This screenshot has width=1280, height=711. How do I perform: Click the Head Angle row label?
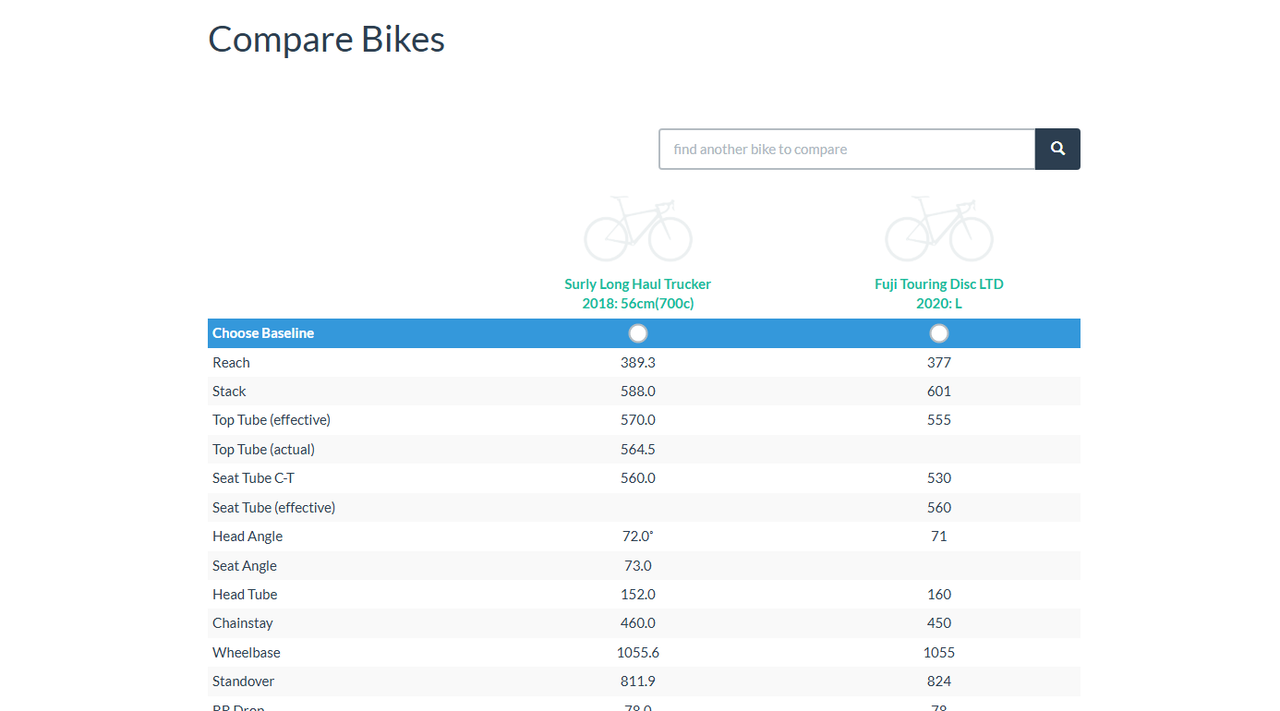point(247,536)
